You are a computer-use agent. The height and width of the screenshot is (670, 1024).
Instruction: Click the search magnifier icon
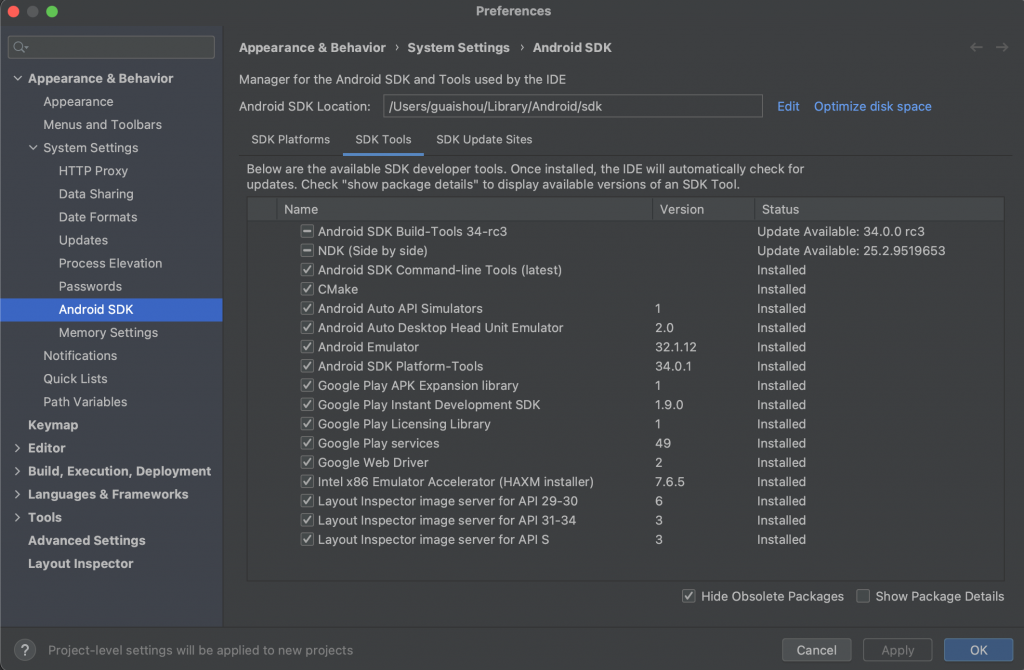[x=20, y=47]
